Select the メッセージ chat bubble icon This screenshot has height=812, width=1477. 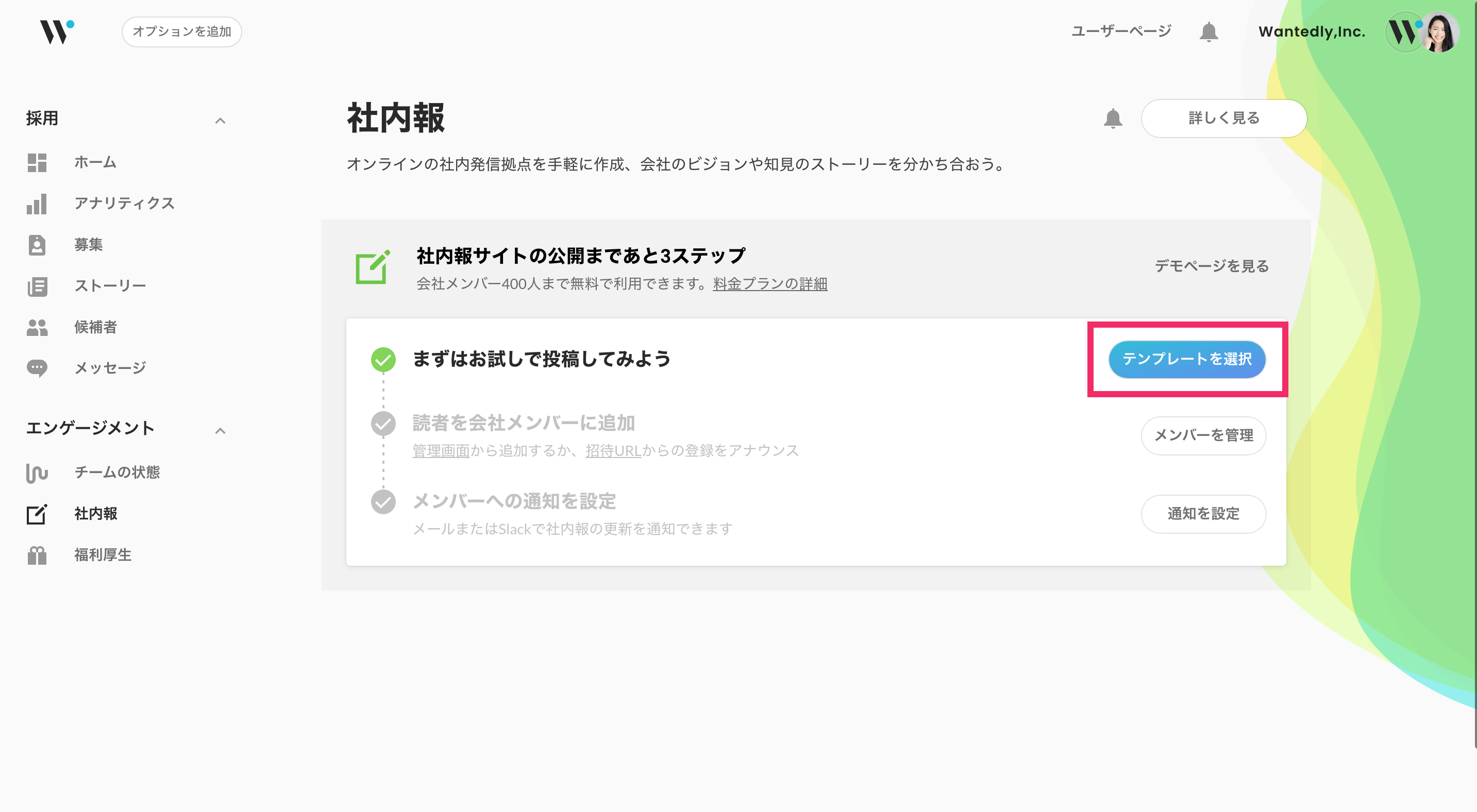pos(37,368)
